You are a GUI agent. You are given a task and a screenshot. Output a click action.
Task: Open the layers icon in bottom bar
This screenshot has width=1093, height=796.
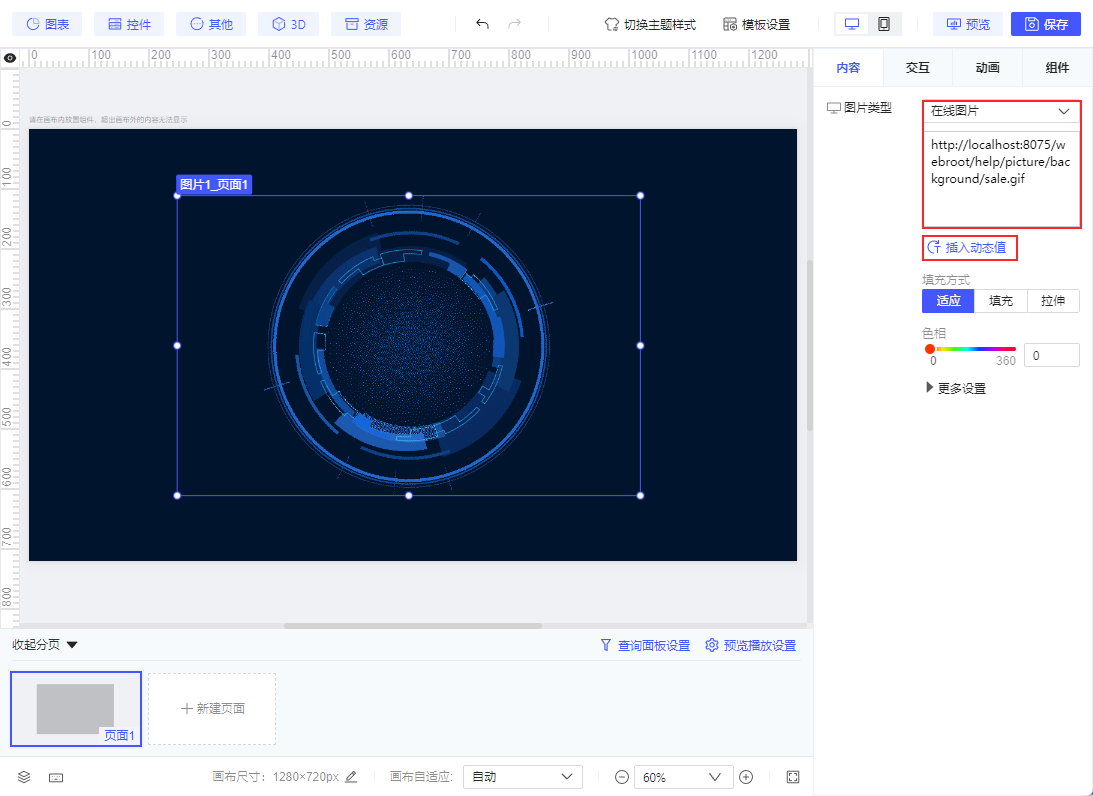pos(25,777)
